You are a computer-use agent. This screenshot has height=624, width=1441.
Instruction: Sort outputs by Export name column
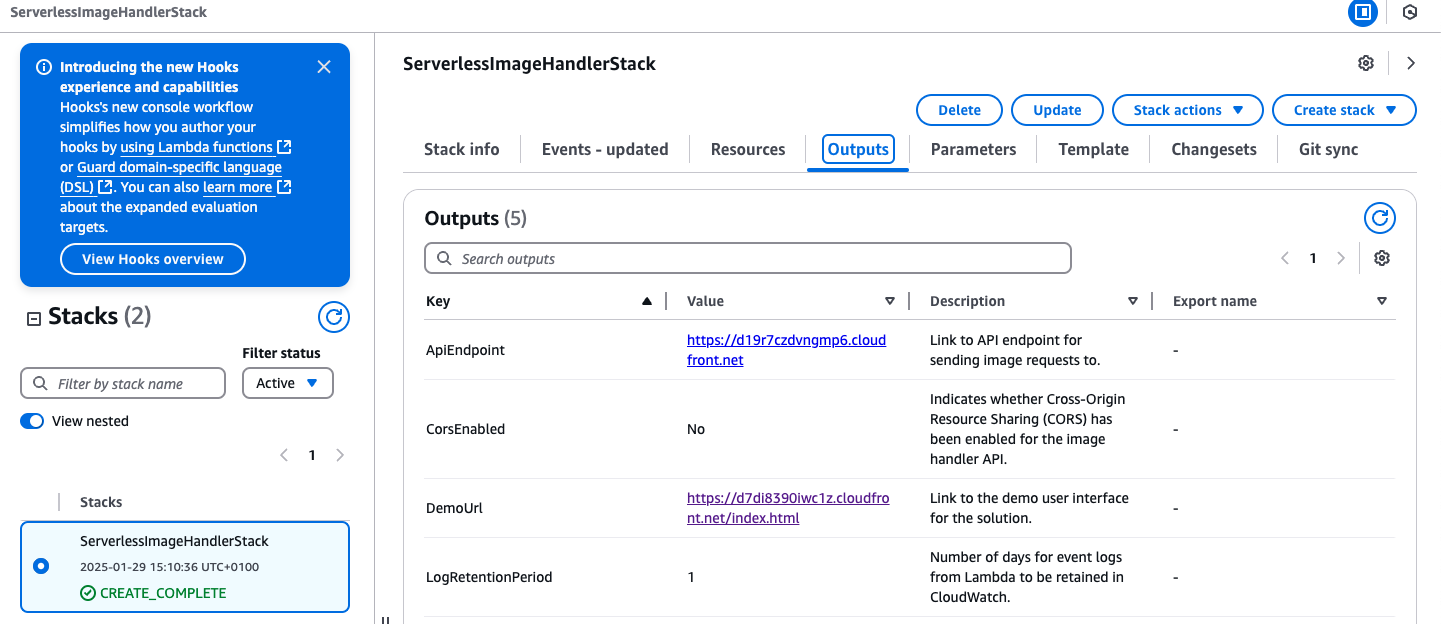(1382, 301)
